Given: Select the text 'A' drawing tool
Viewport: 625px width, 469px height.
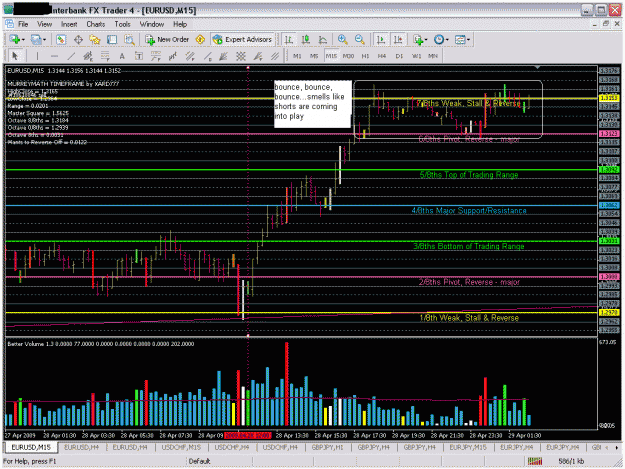Looking at the screenshot, I should [122, 56].
